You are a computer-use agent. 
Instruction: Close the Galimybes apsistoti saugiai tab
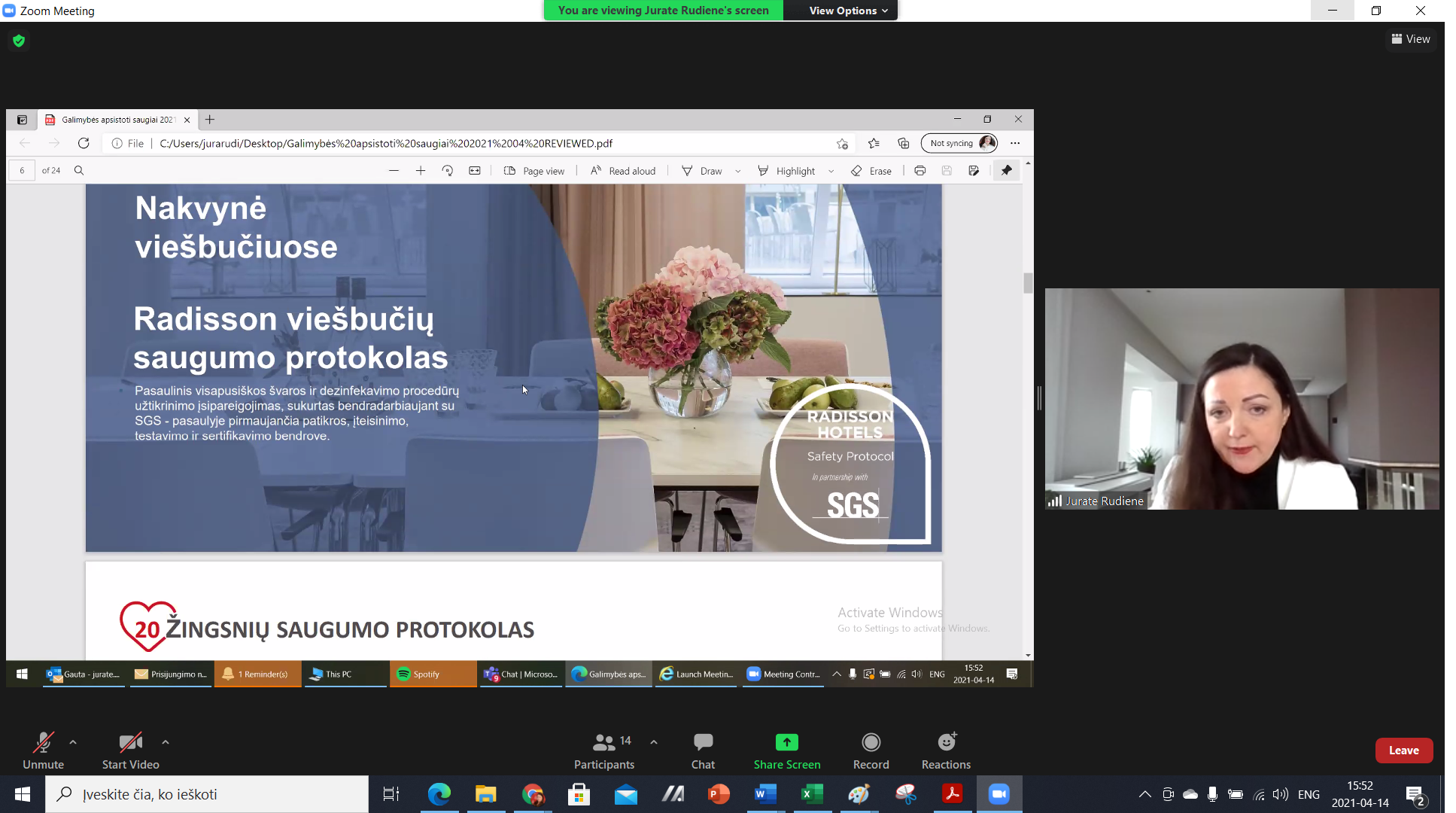(x=187, y=120)
